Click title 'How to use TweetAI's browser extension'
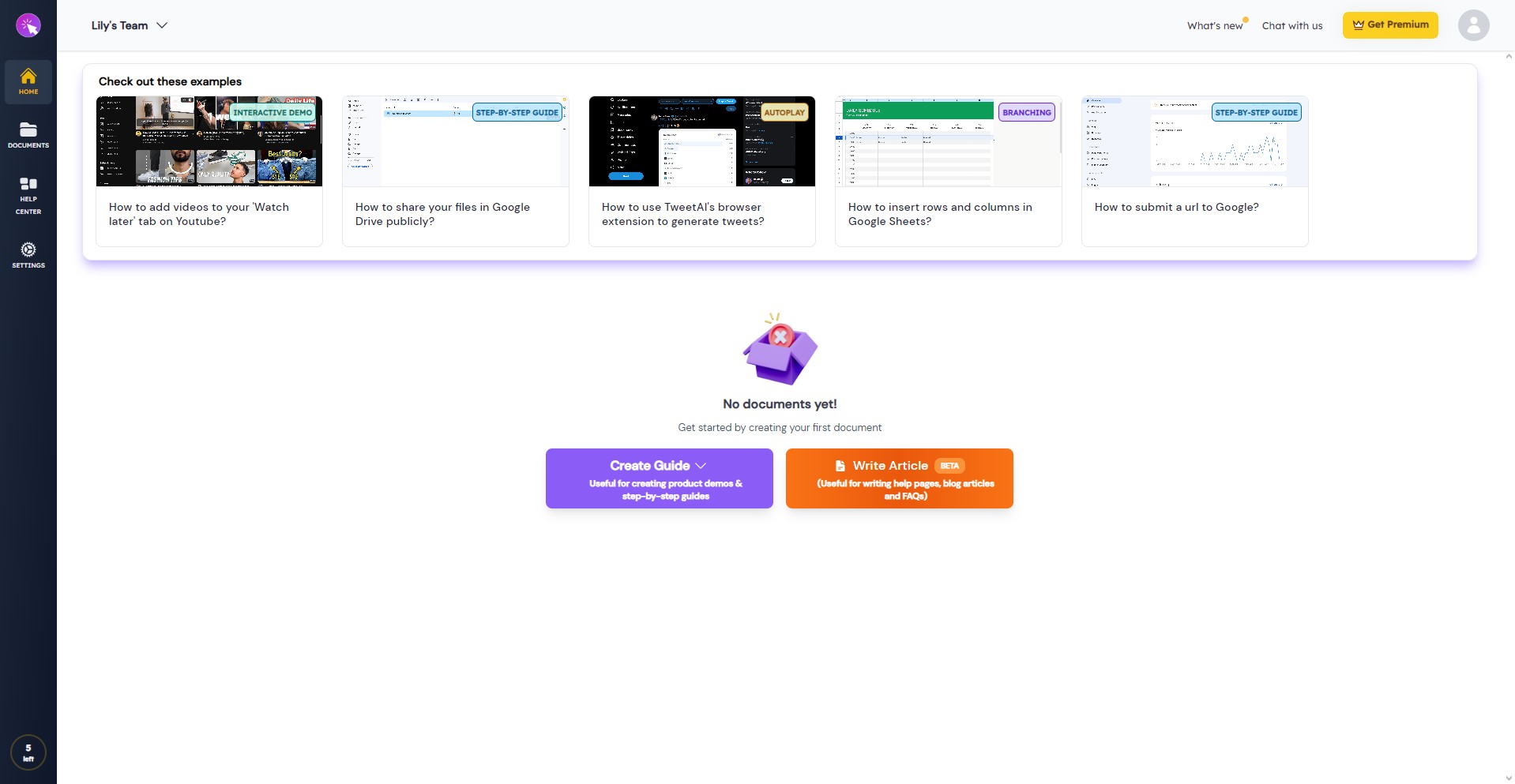The image size is (1515, 784). tap(683, 214)
